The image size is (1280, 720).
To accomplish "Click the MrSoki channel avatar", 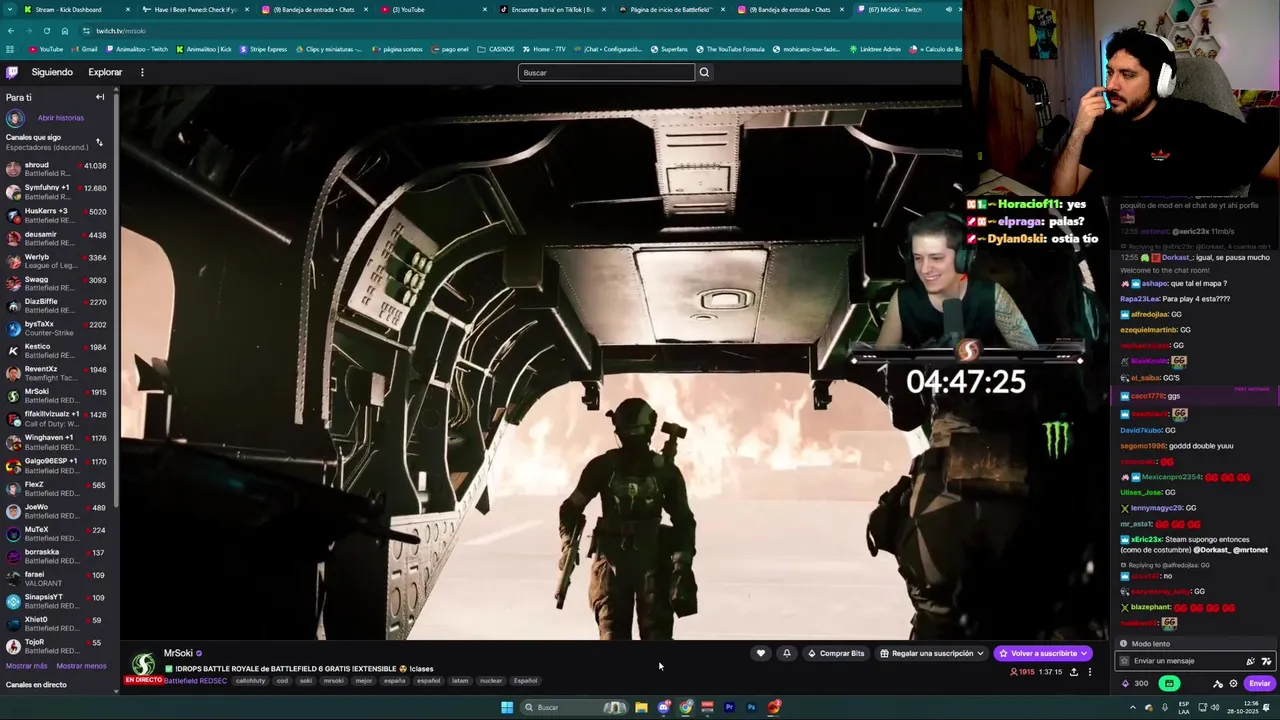I will pos(143,664).
